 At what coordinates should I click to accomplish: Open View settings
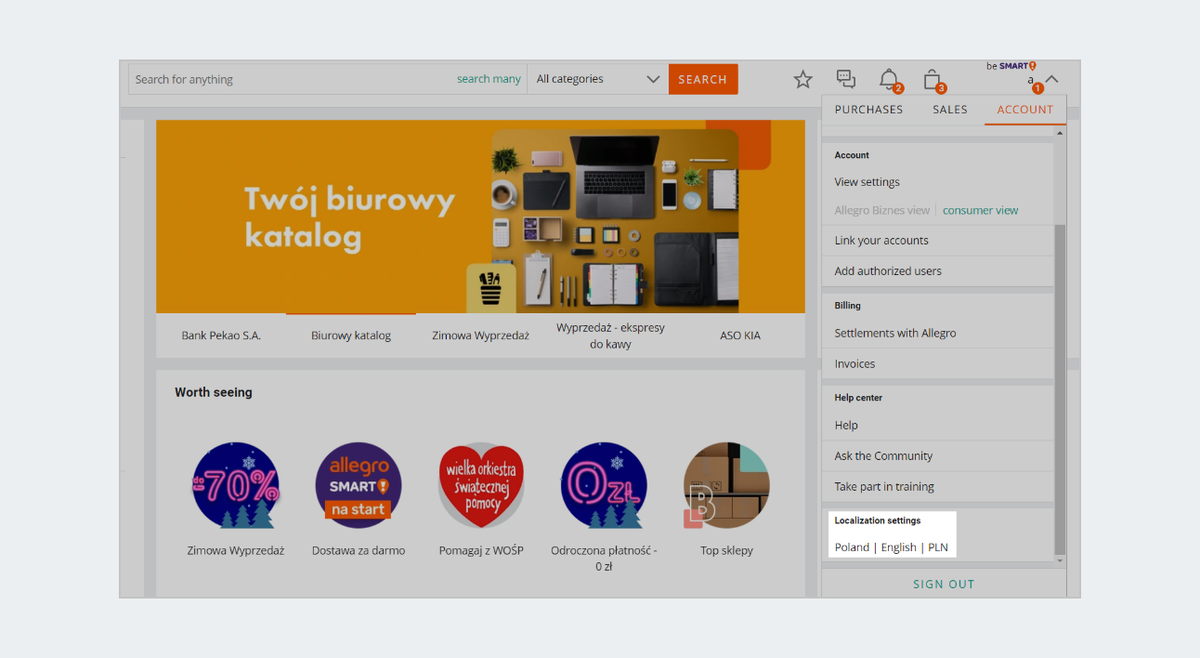click(x=867, y=182)
